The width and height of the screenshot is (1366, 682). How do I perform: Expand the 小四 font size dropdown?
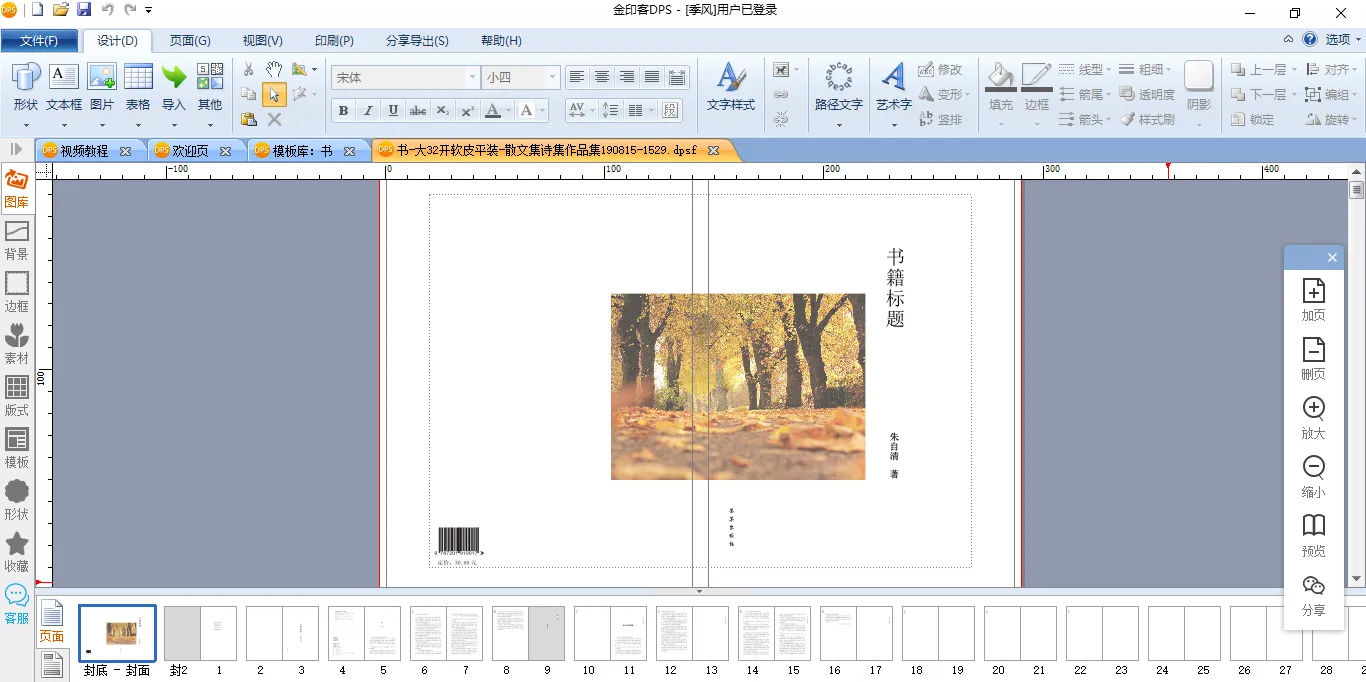coord(551,77)
